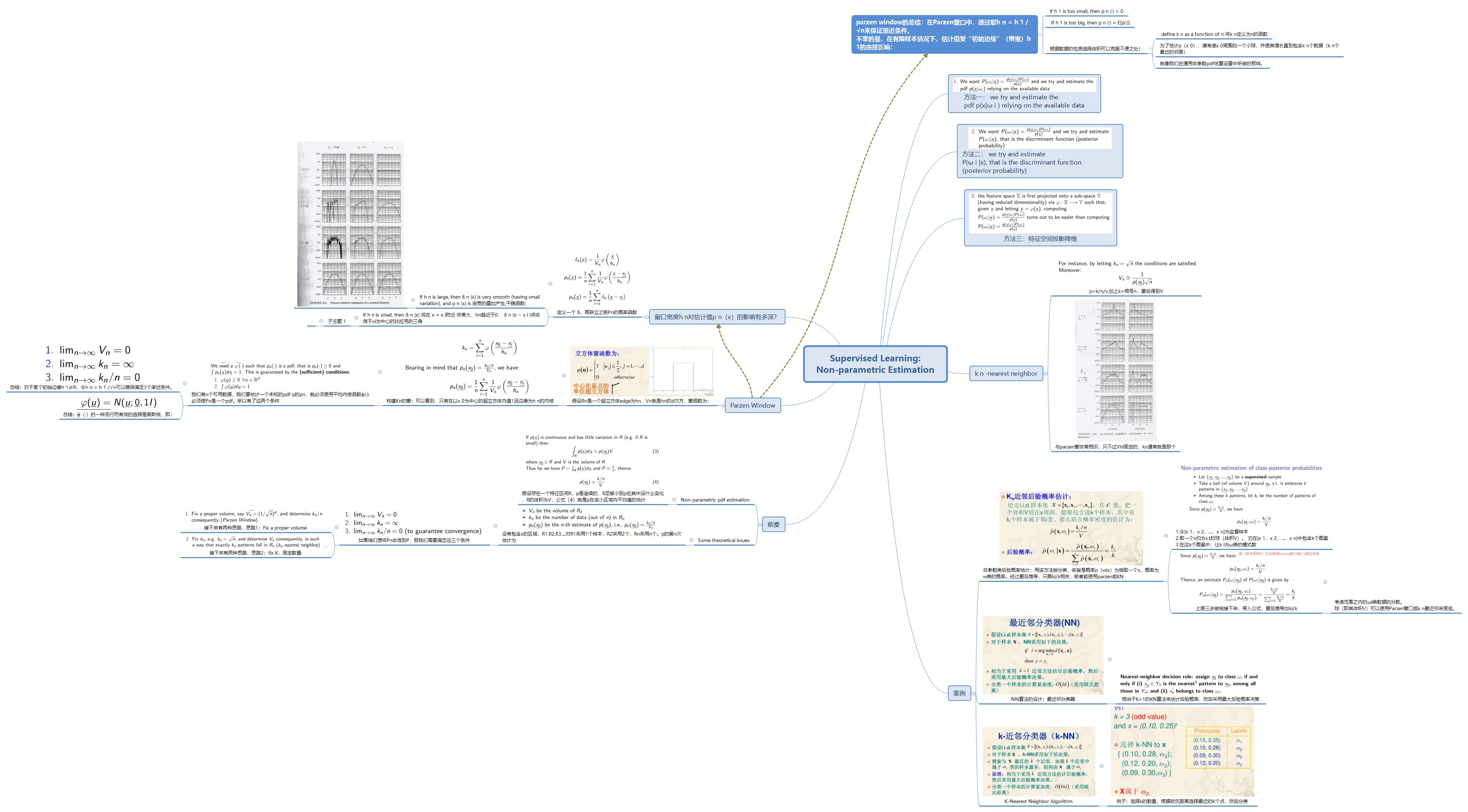Viewport: 1468px width, 812px height.
Task: Select '如果咱们想将Pn收敛到P' caption
Action: point(414,540)
